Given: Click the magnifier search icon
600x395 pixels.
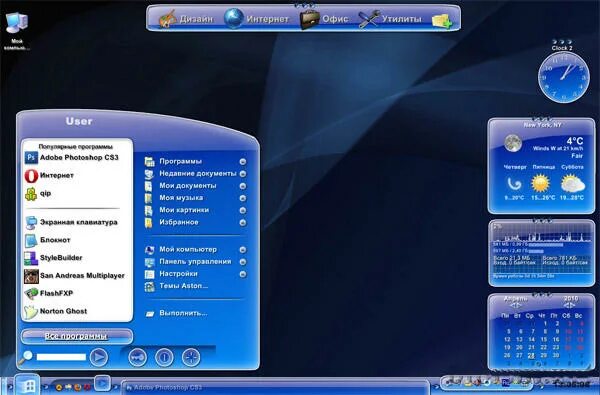Looking at the screenshot, I should 26,357.
